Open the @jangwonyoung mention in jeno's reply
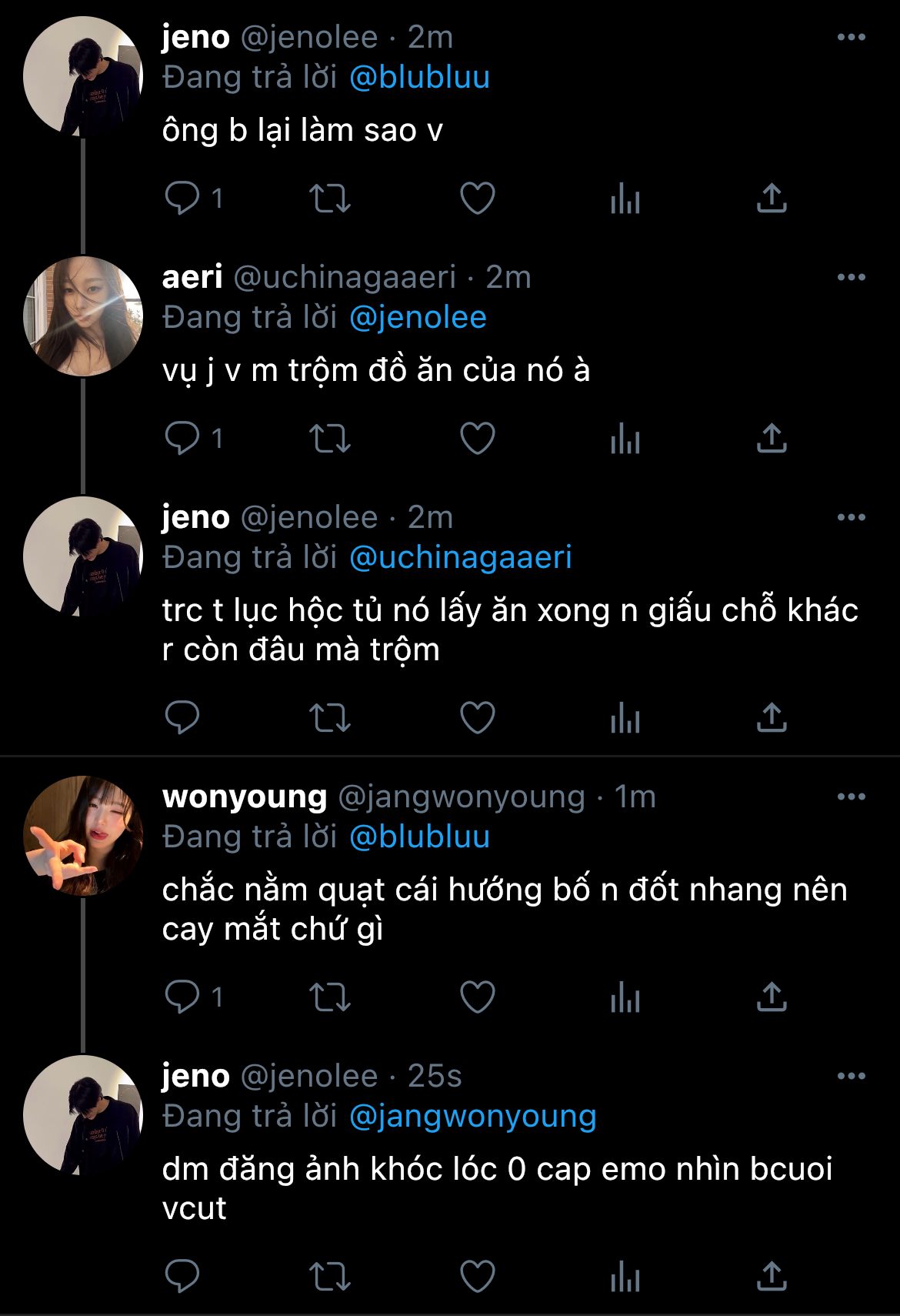 (472, 1116)
